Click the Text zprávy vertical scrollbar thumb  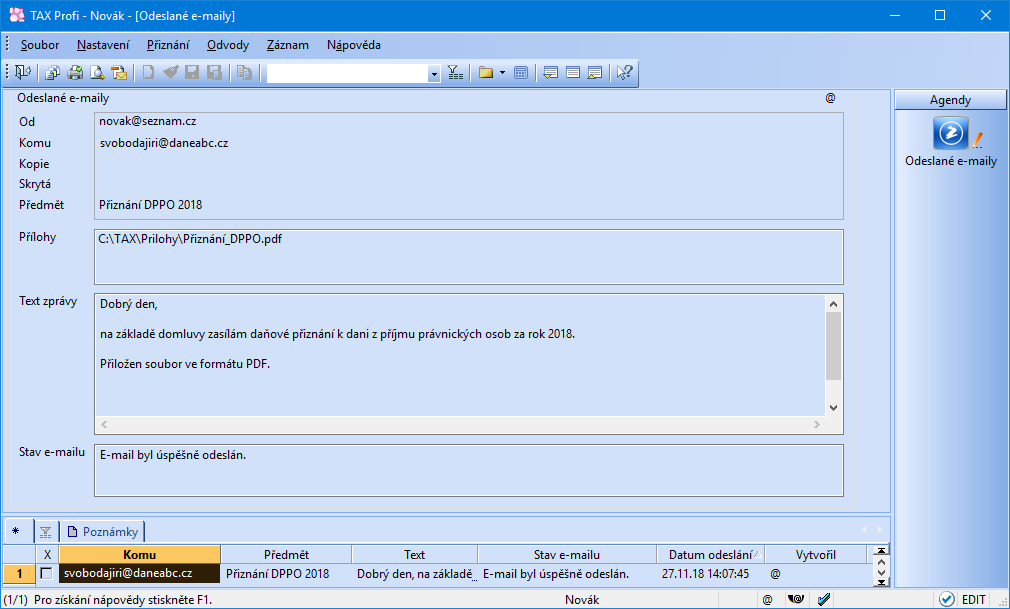click(x=834, y=346)
